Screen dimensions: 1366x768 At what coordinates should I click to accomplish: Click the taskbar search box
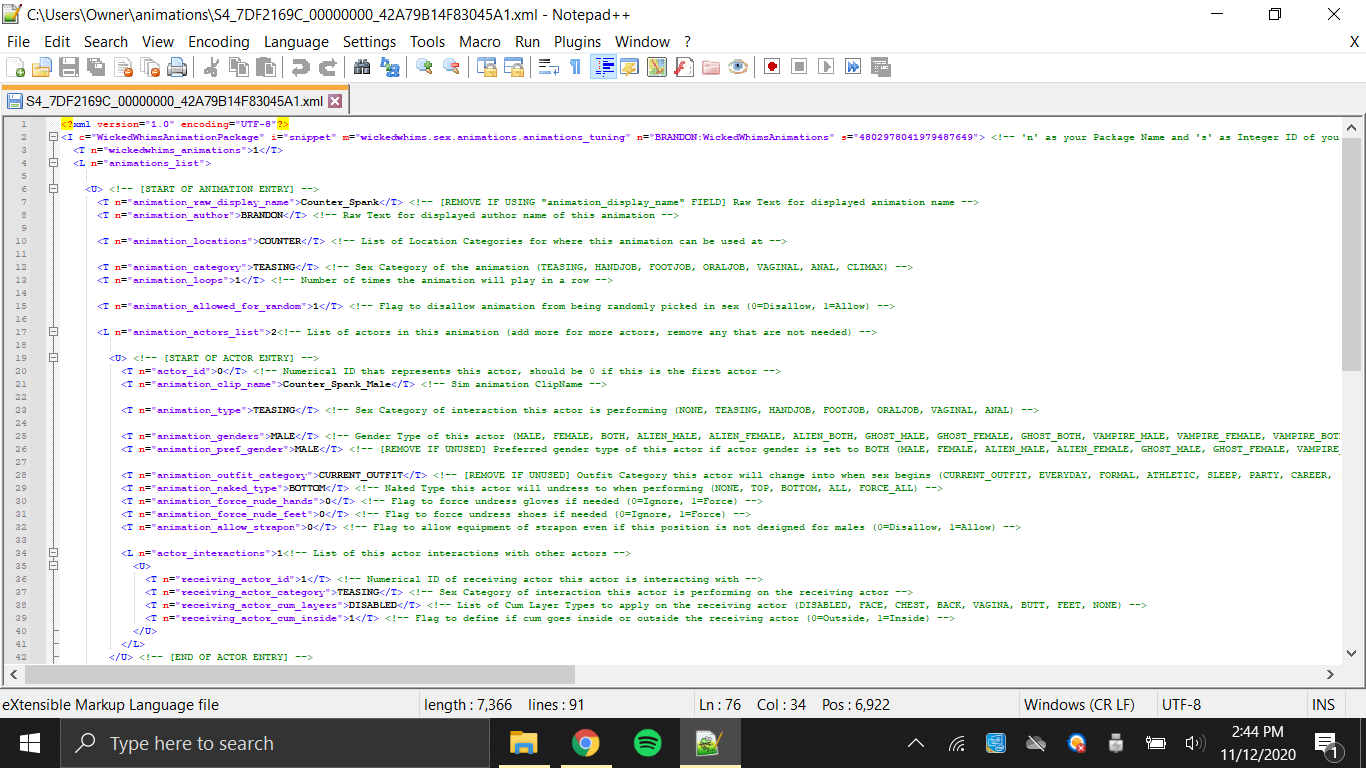pyautogui.click(x=276, y=743)
